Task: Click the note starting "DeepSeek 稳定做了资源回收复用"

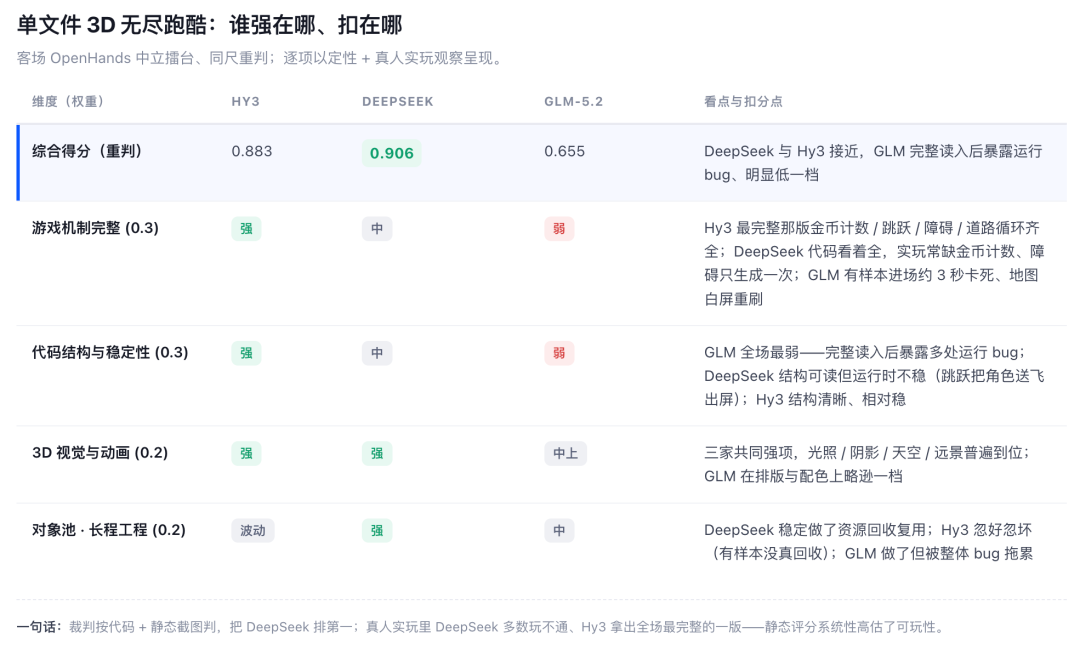Action: (869, 542)
